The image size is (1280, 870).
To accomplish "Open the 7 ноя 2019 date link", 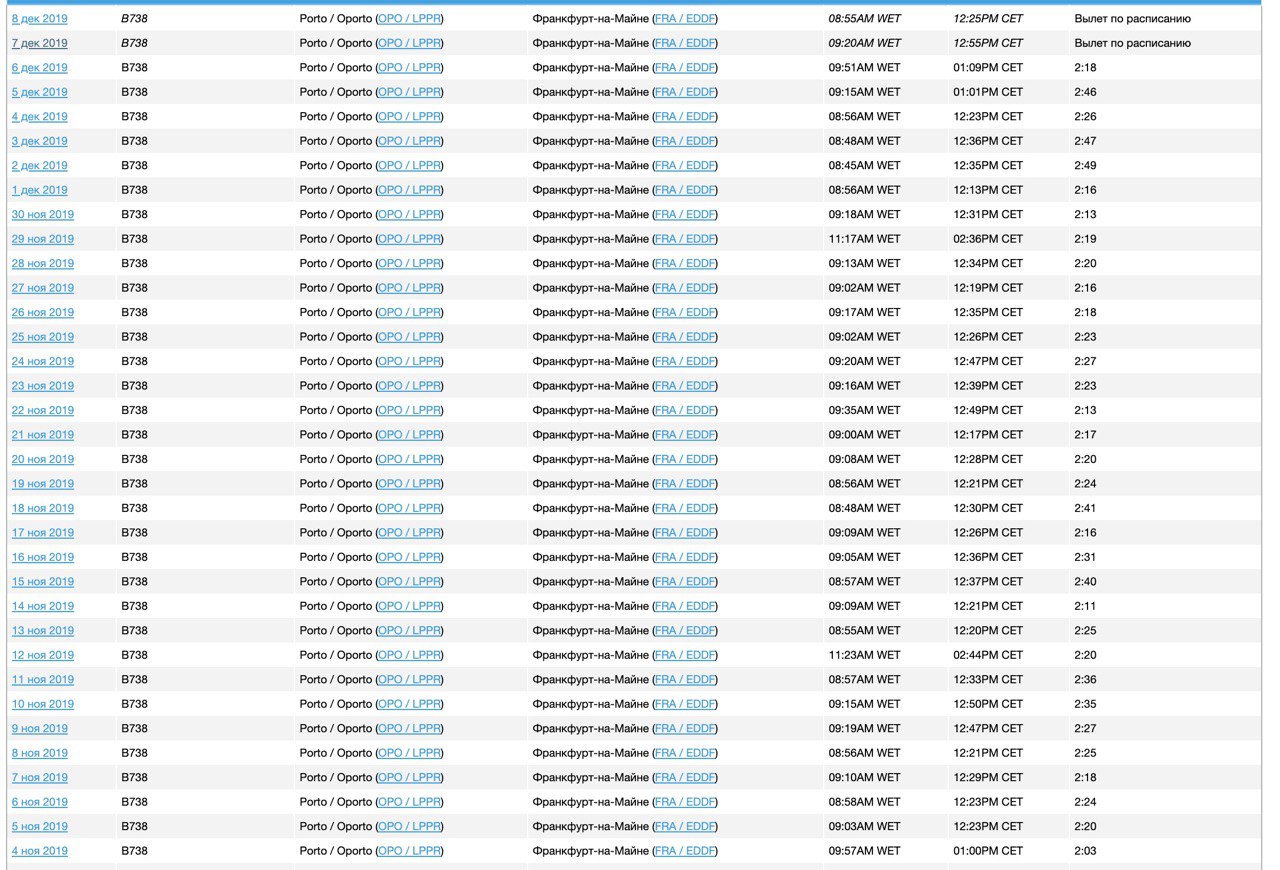I will (x=40, y=778).
